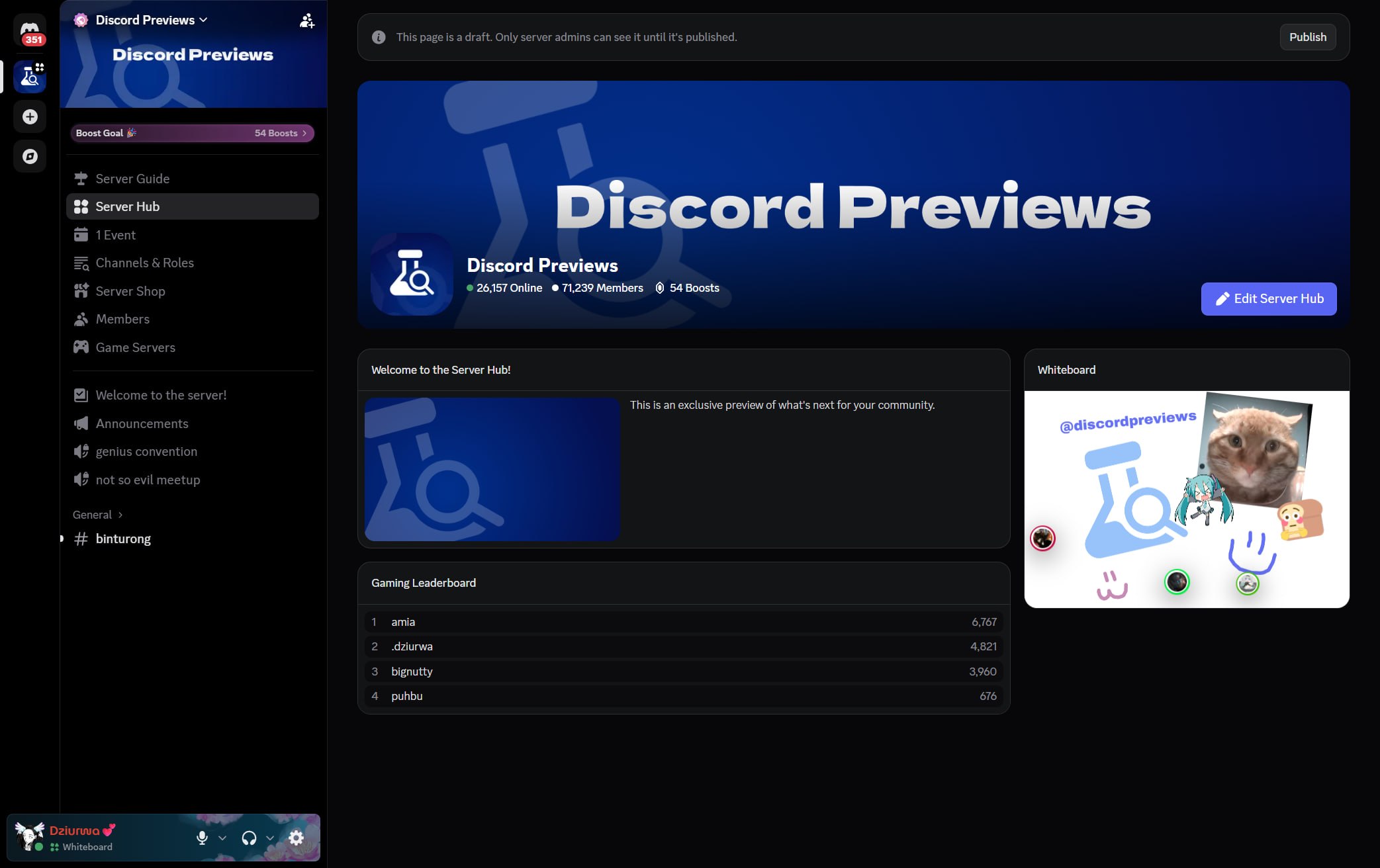1380x868 pixels.
Task: Click the rules checkbox channel icon
Action: click(81, 395)
